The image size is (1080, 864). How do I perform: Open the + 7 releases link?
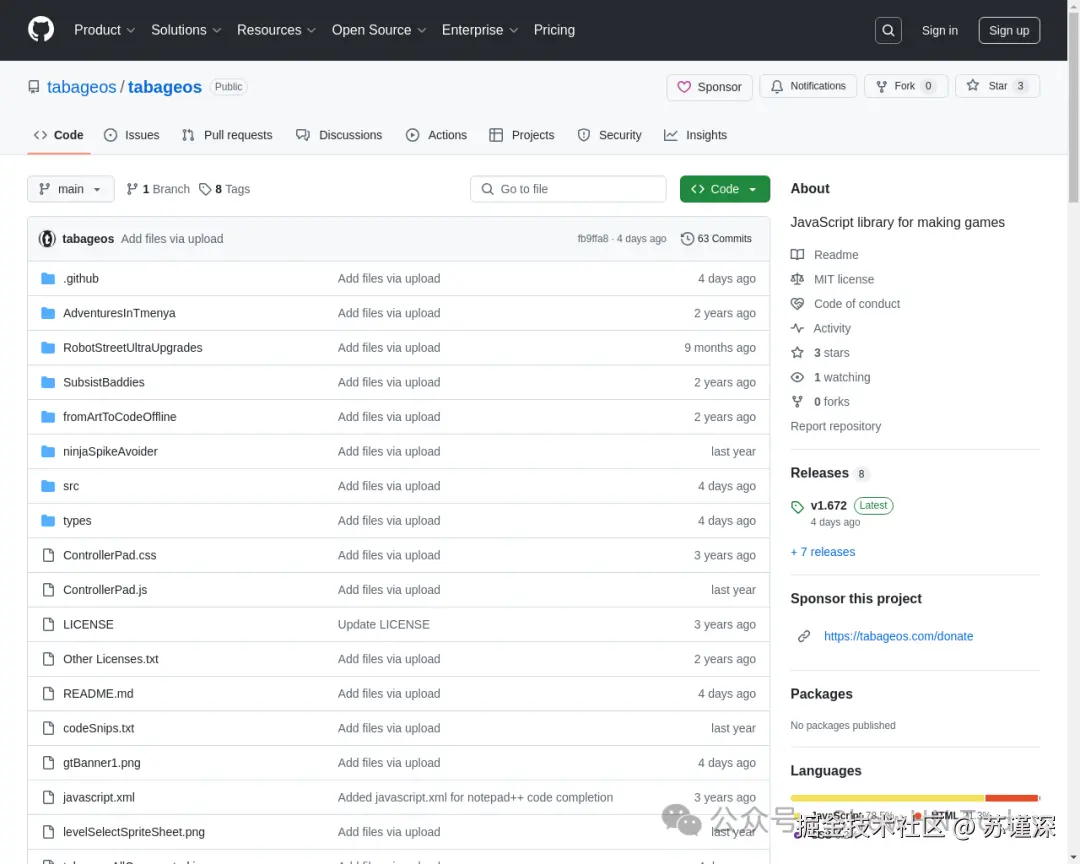[822, 552]
